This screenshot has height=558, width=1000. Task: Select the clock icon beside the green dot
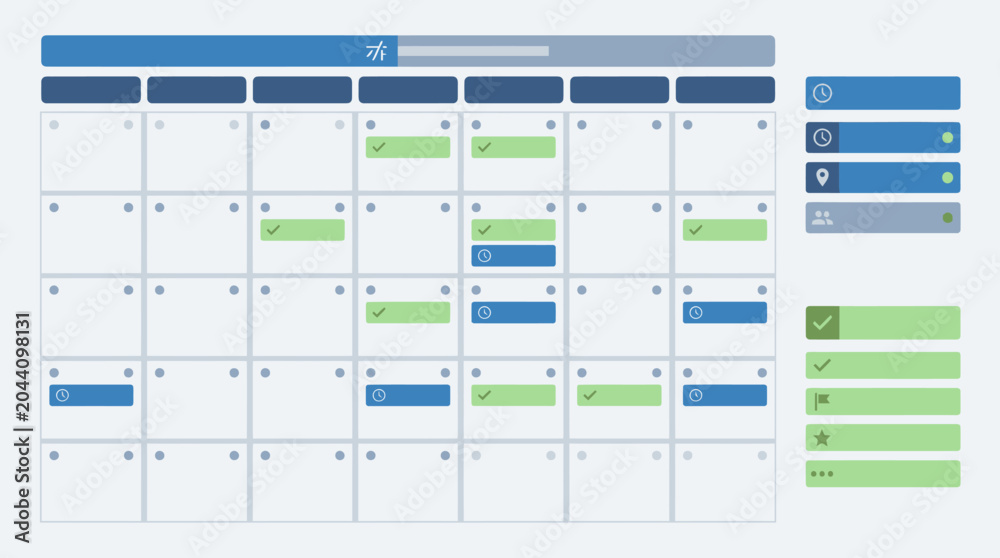pos(822,137)
